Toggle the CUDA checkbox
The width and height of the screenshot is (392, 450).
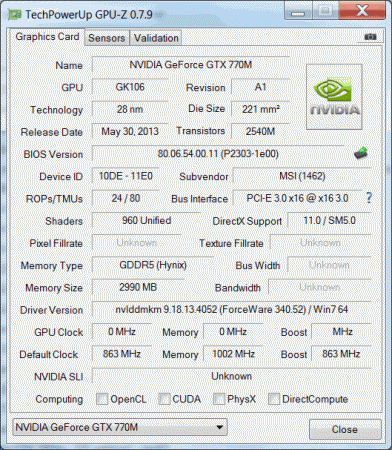164,399
